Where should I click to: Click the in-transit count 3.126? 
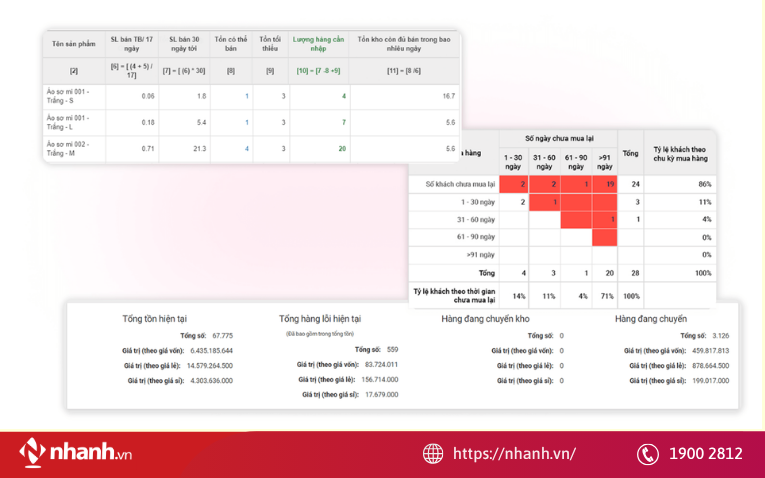tap(721, 336)
